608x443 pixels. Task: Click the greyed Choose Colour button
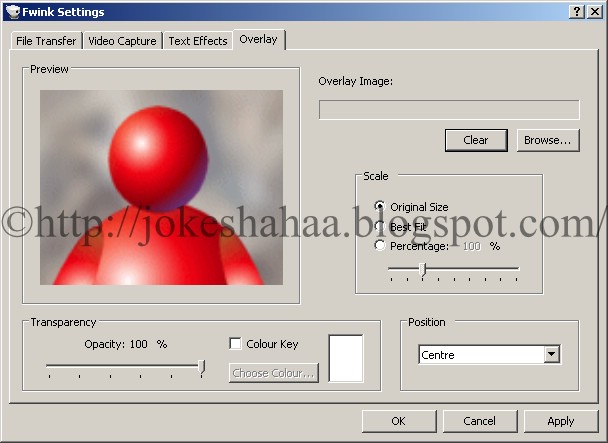tap(274, 373)
